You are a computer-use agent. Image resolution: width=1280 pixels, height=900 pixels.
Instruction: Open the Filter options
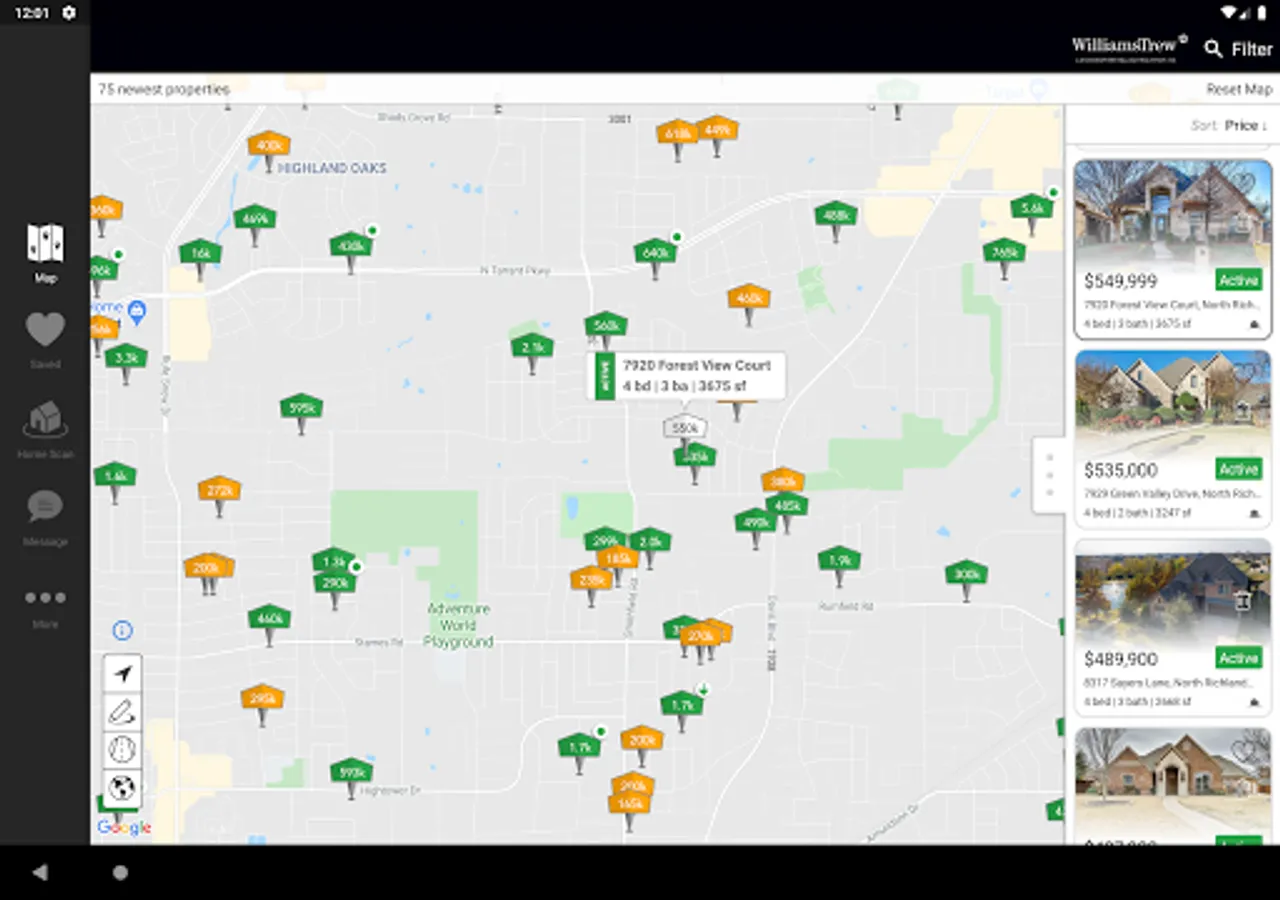click(x=1251, y=48)
